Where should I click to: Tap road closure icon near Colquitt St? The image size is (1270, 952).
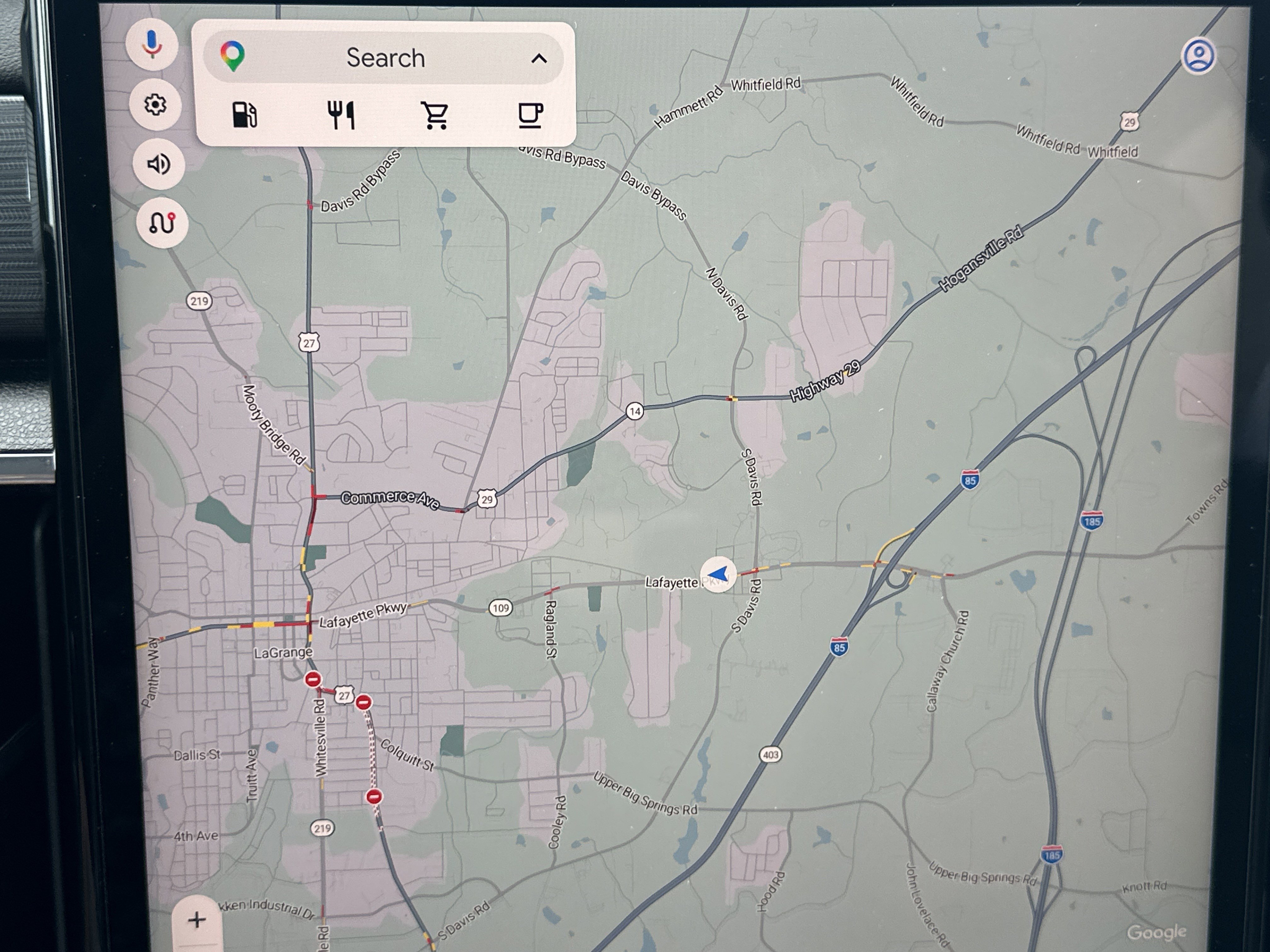(x=374, y=796)
